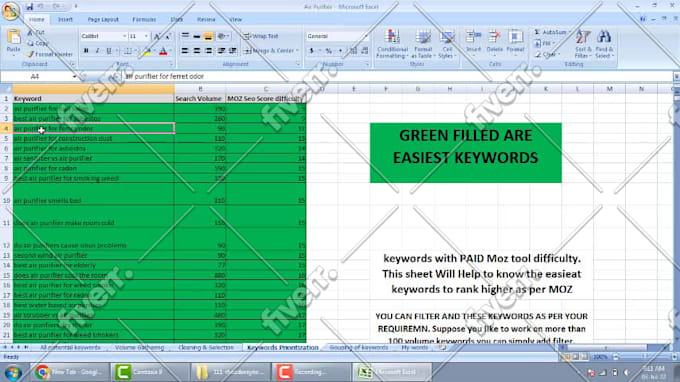Open Conditional Formatting

click(392, 44)
